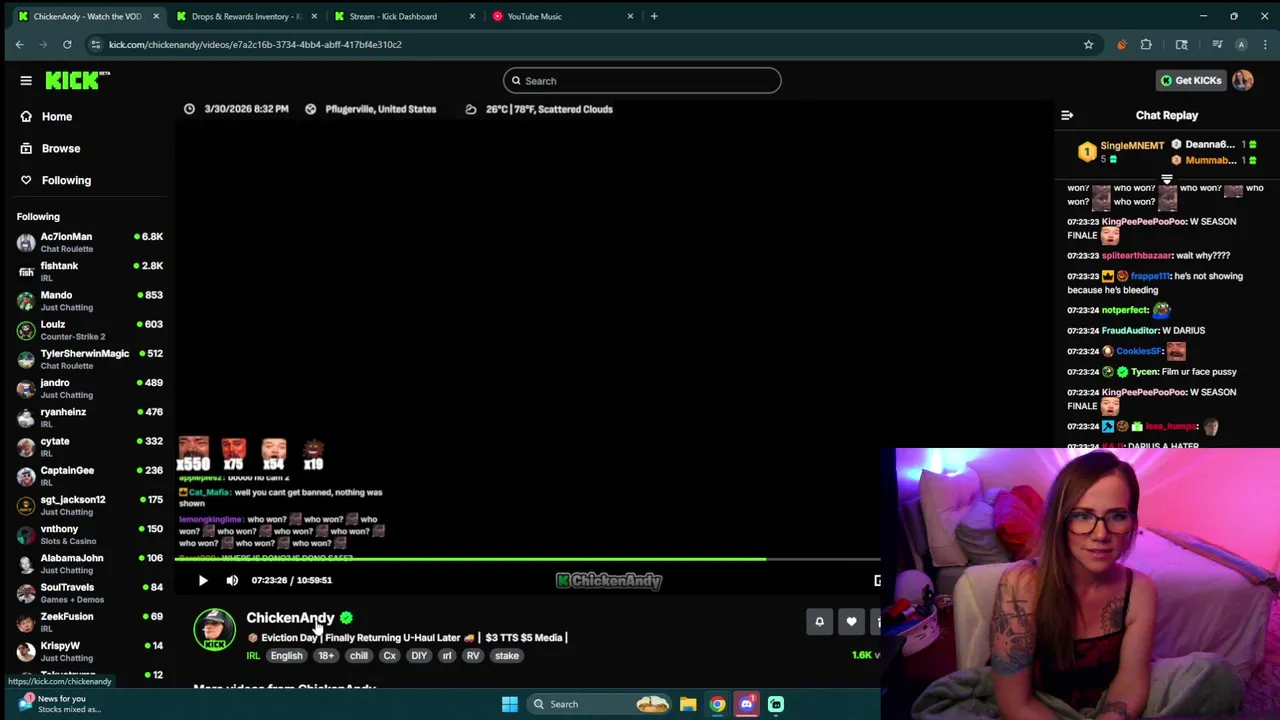Expand the chat leaderboard drag handle

1167,180
